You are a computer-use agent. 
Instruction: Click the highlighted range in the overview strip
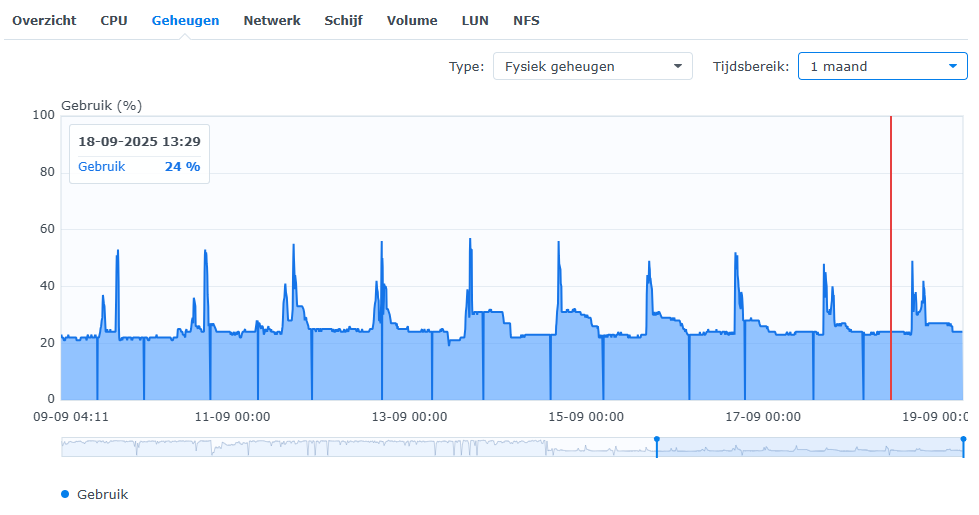[x=810, y=447]
